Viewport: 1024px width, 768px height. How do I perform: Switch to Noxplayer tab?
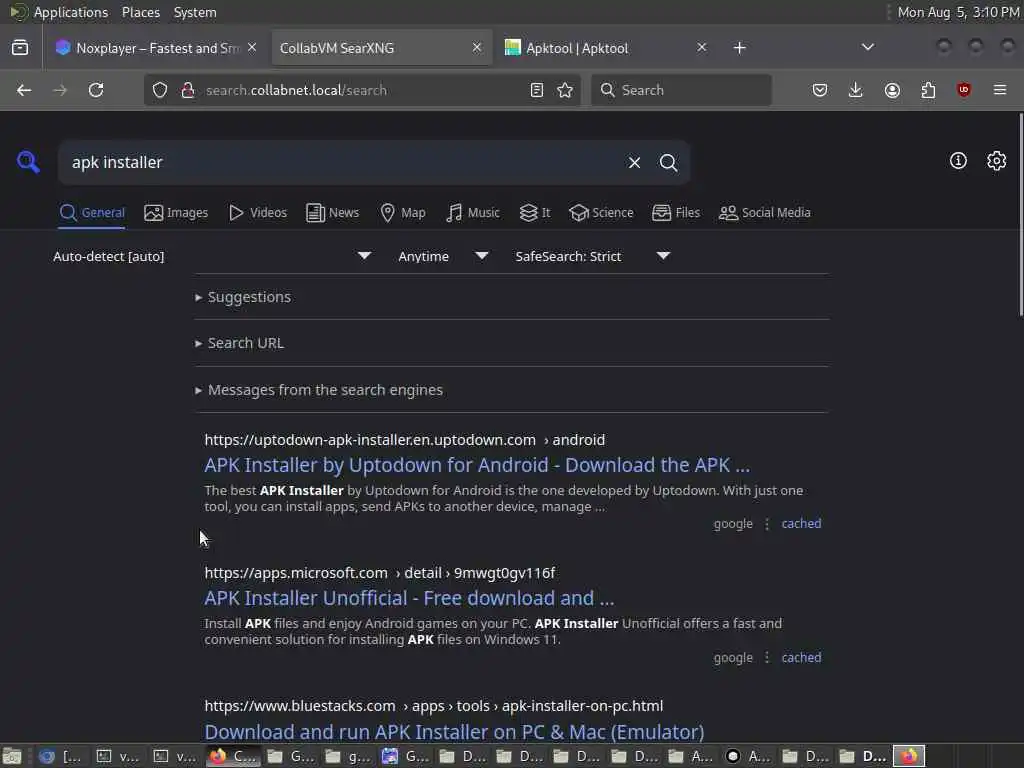[157, 48]
